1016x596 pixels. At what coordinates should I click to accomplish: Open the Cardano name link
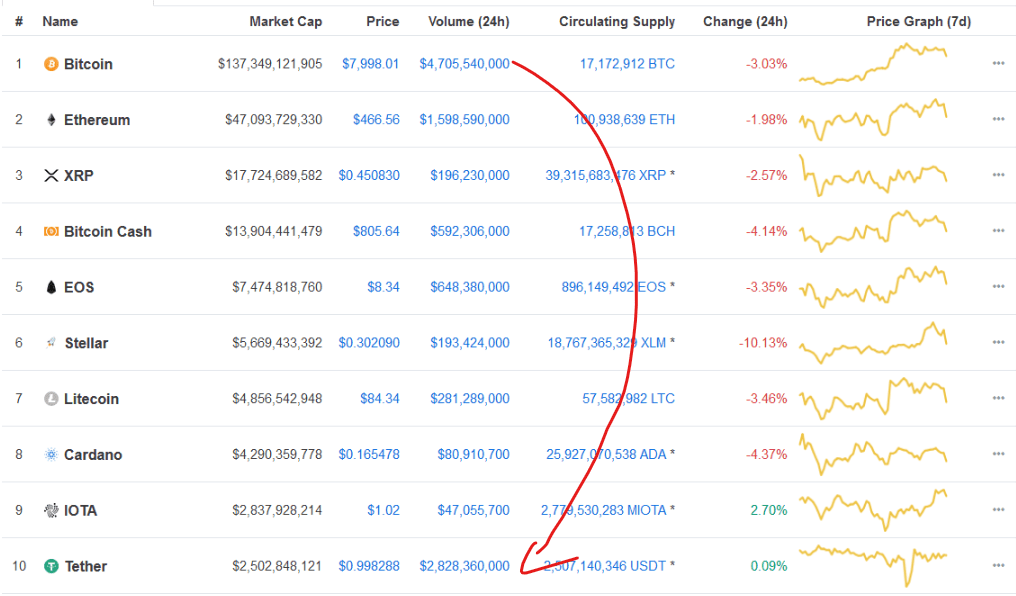pyautogui.click(x=93, y=454)
